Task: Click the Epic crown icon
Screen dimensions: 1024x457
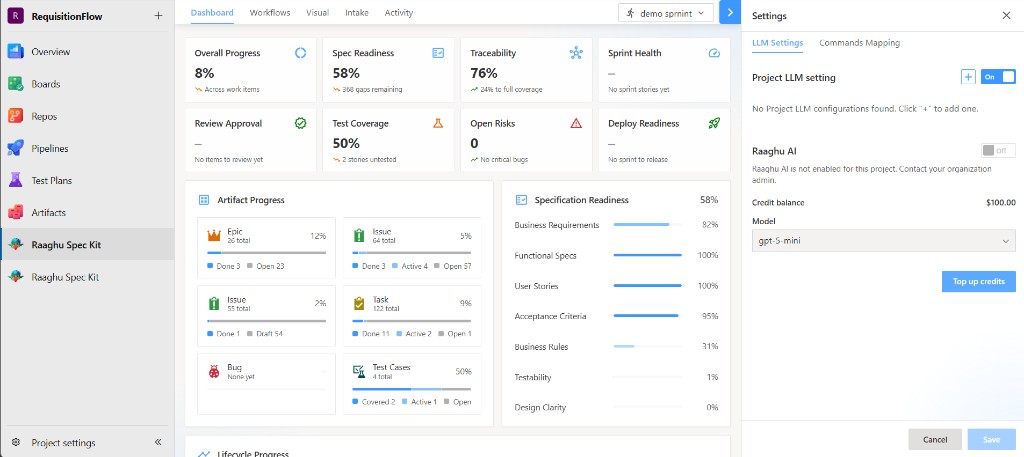Action: pyautogui.click(x=214, y=235)
